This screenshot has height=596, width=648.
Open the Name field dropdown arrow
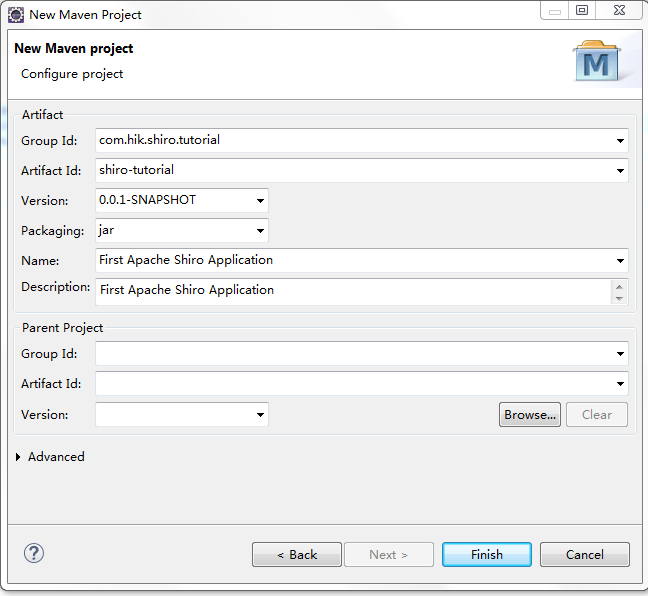(x=620, y=260)
